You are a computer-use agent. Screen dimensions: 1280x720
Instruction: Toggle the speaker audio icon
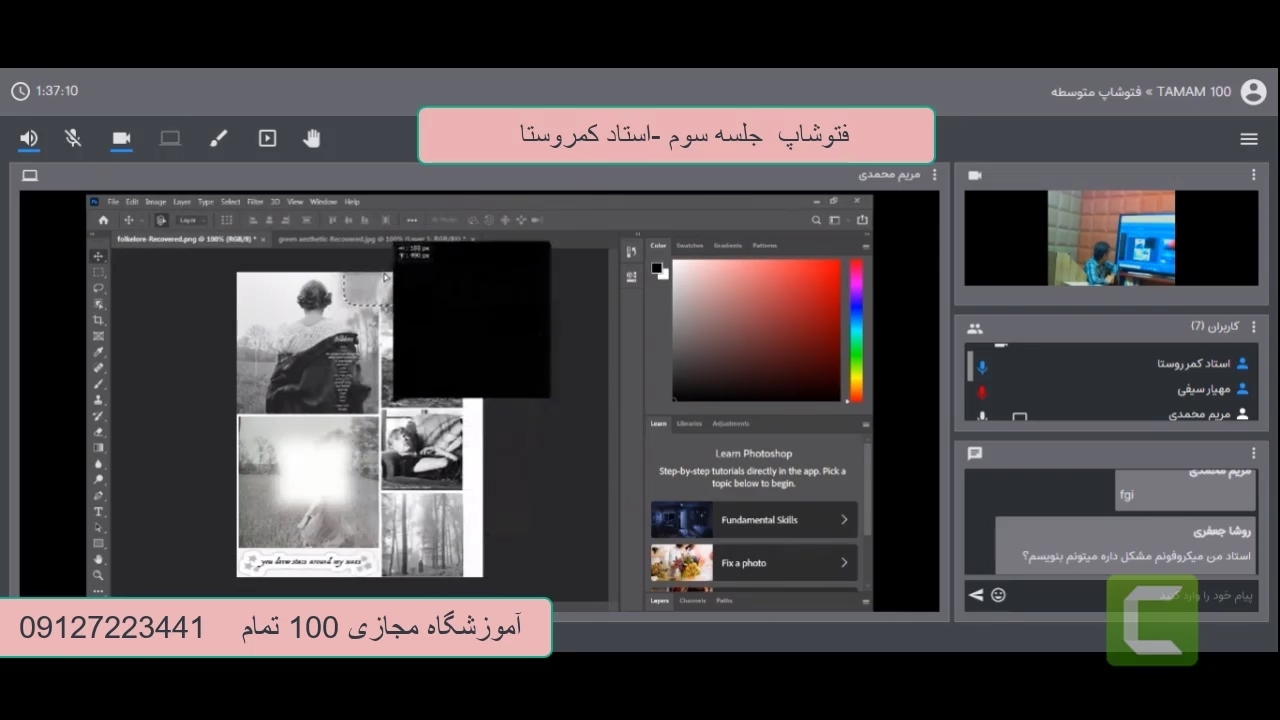point(29,138)
